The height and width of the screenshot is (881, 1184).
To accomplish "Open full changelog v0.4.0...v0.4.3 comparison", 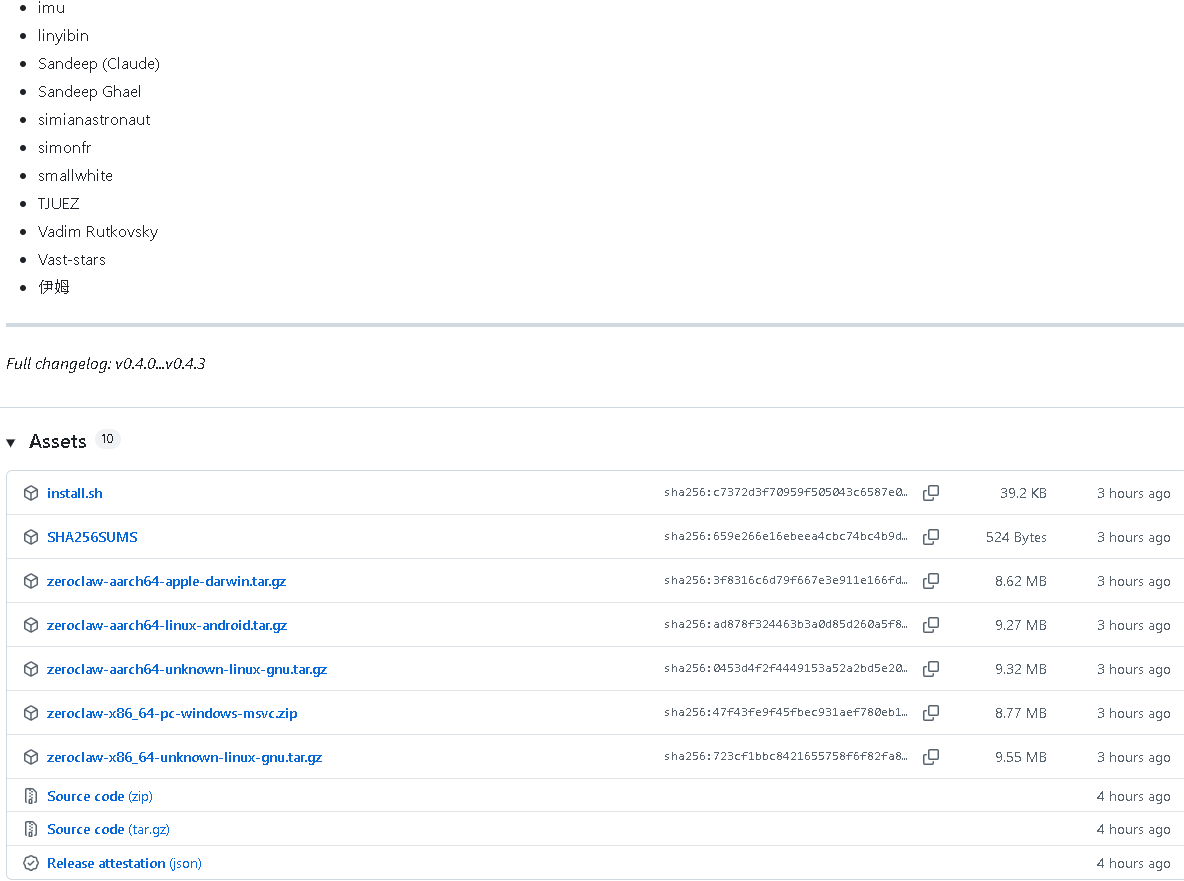I will click(x=160, y=364).
